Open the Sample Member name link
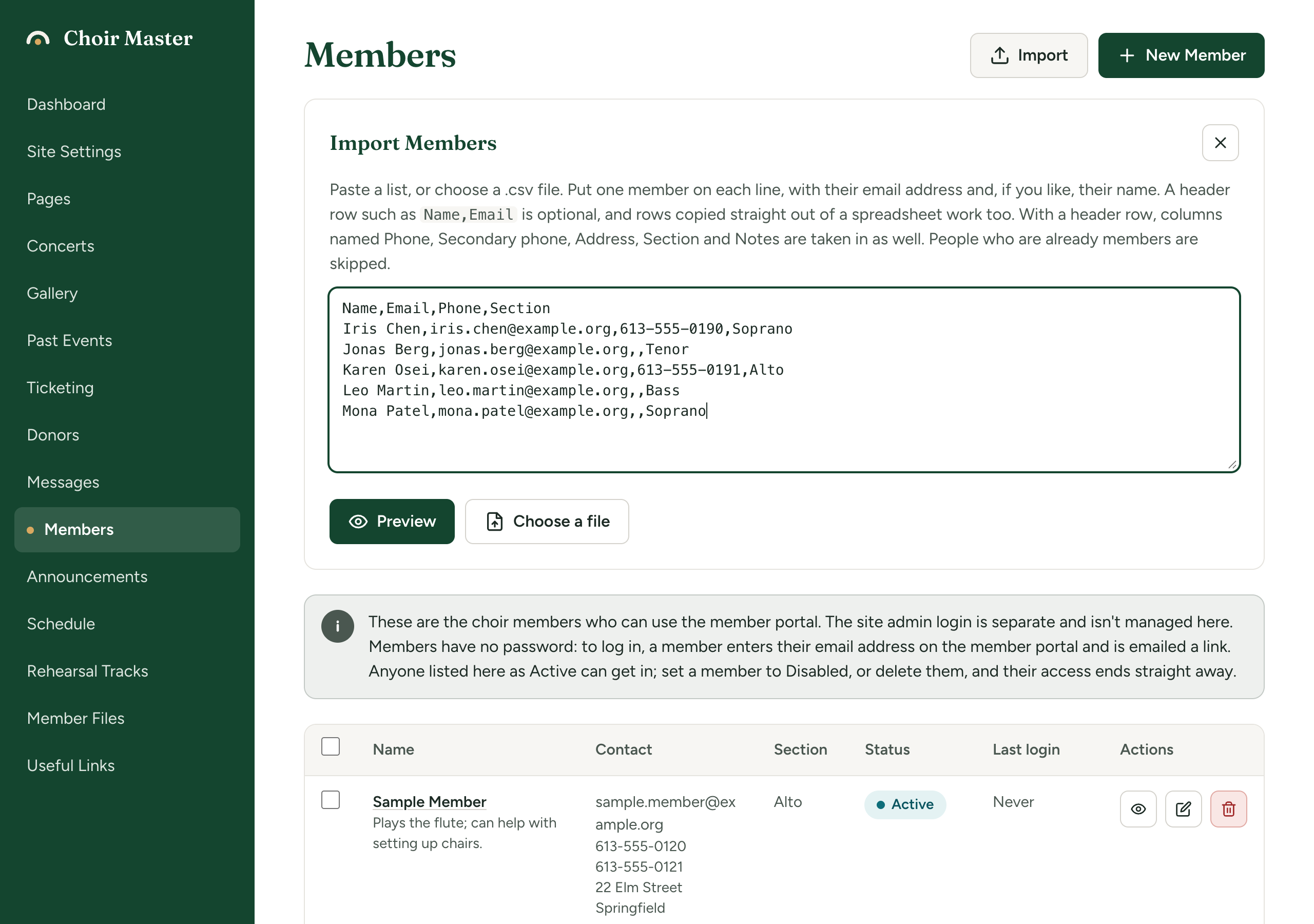The image size is (1314, 924). pos(429,801)
